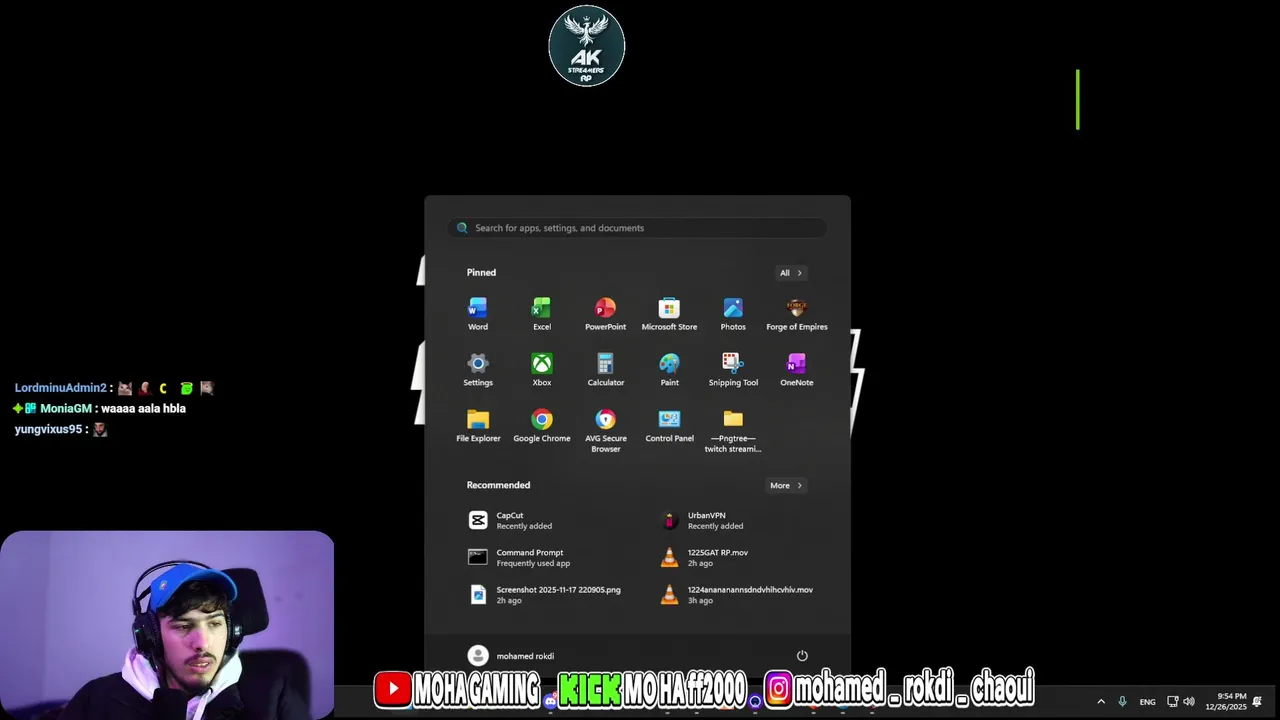Open the network tray icon

[1173, 702]
